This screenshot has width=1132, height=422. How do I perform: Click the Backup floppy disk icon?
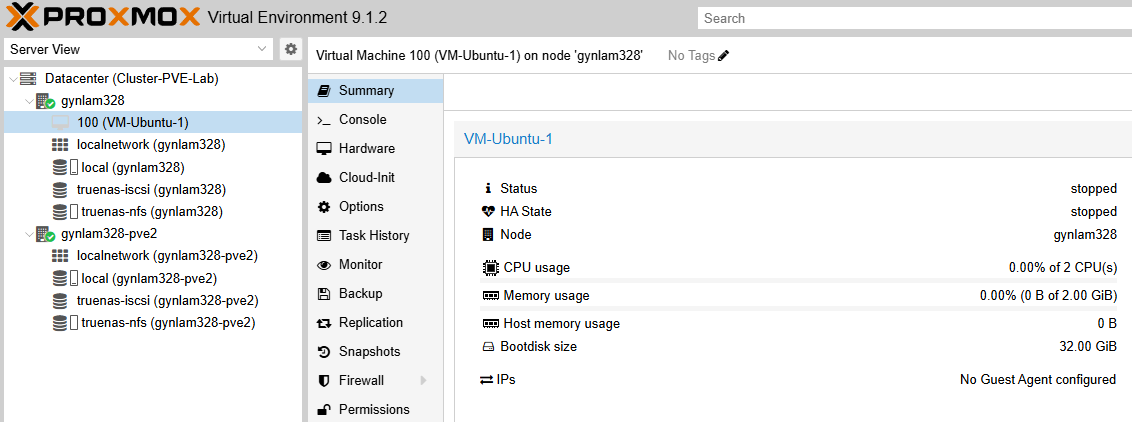[324, 294]
